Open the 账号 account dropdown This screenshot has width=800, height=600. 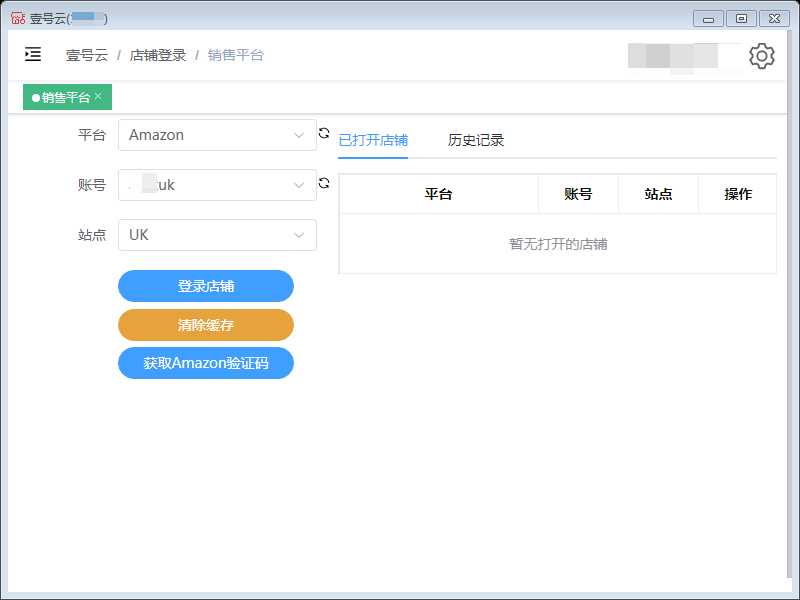(x=217, y=185)
